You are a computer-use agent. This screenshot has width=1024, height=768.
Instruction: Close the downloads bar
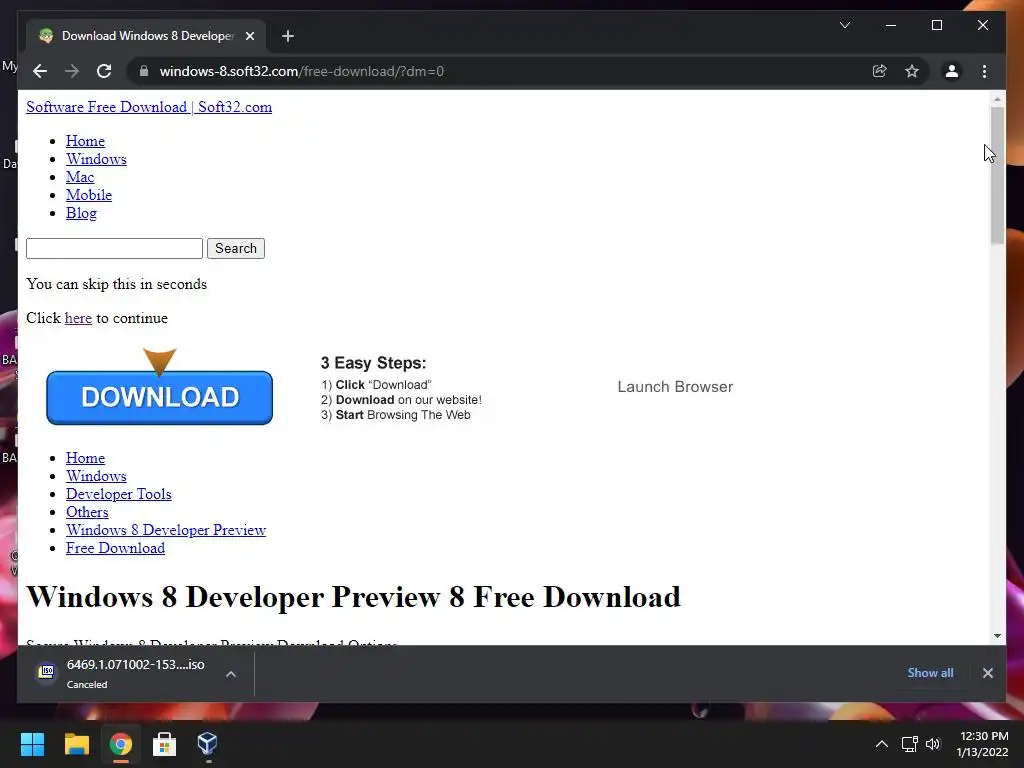click(x=987, y=673)
